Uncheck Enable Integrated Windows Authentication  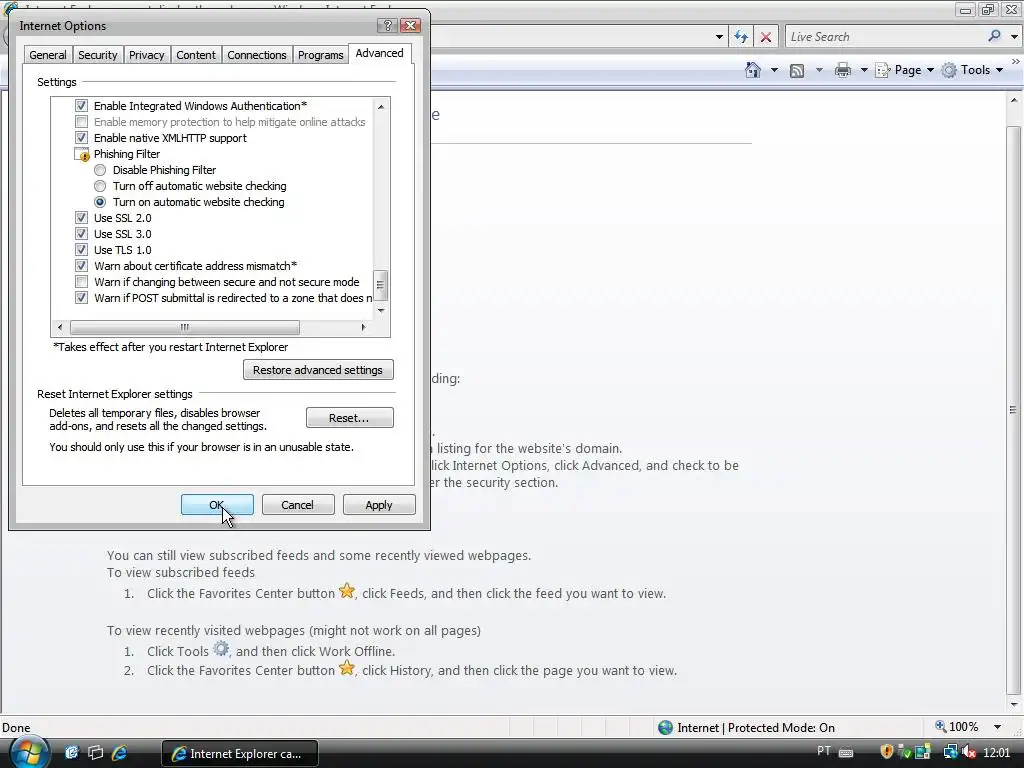click(81, 106)
